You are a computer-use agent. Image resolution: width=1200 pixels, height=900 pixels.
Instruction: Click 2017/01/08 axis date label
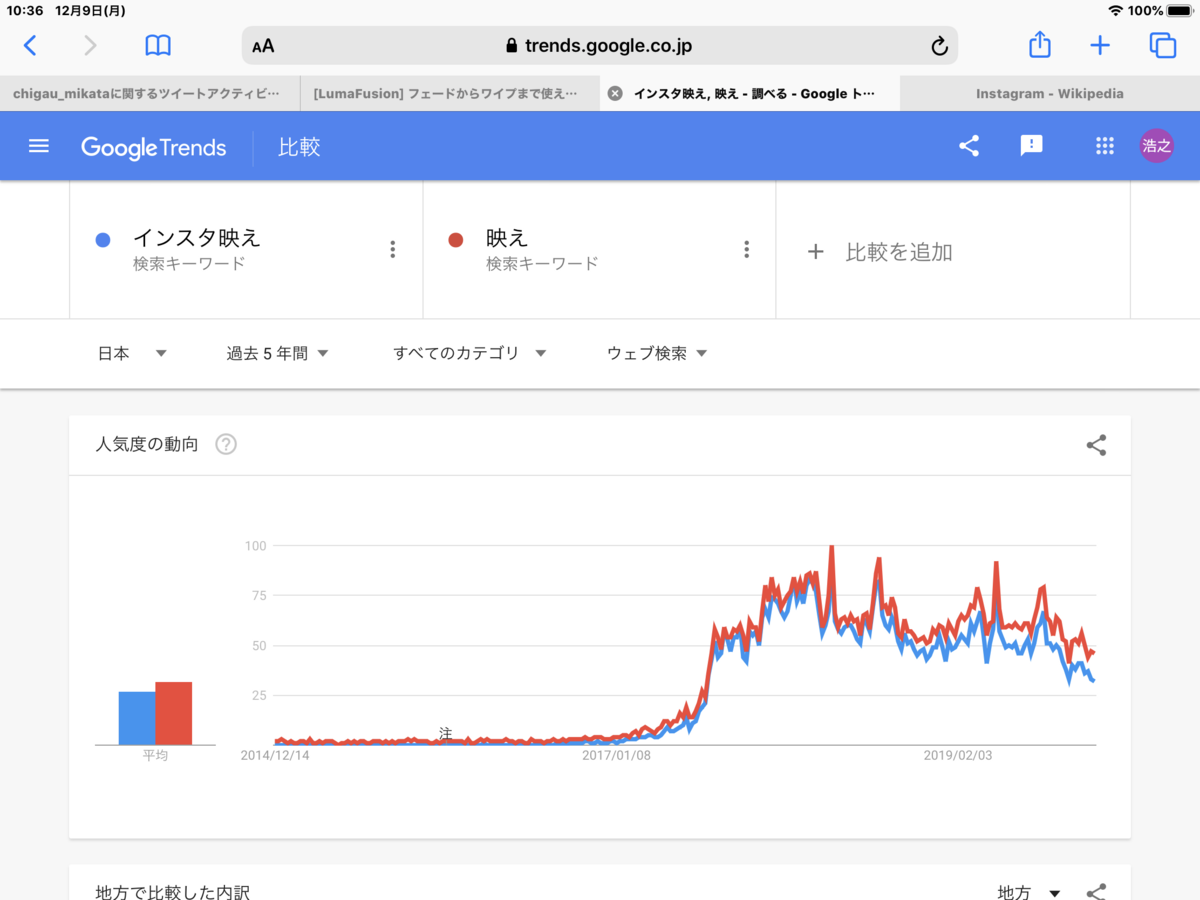click(x=617, y=756)
